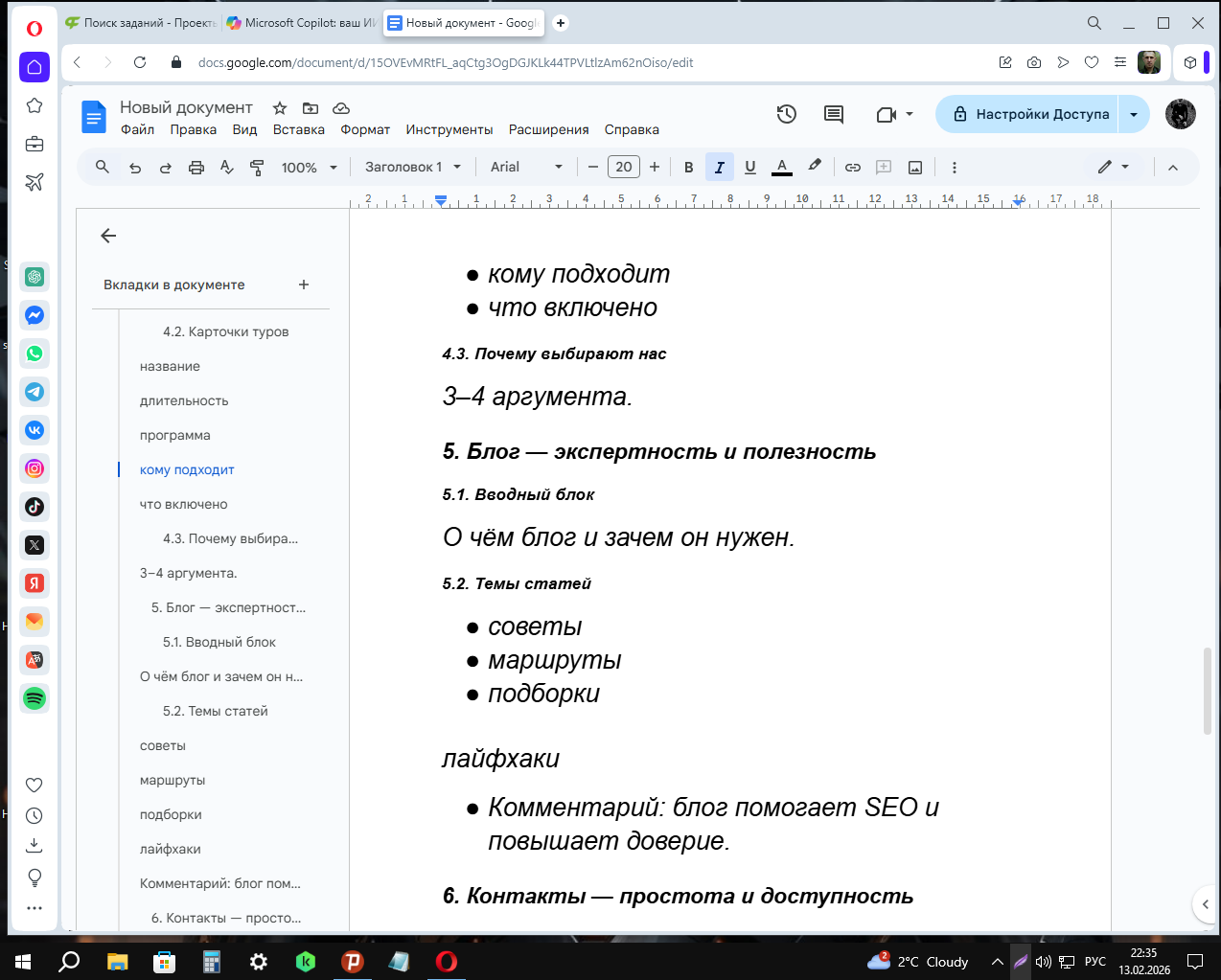1221x980 pixels.
Task: Redo the last change
Action: (165, 167)
